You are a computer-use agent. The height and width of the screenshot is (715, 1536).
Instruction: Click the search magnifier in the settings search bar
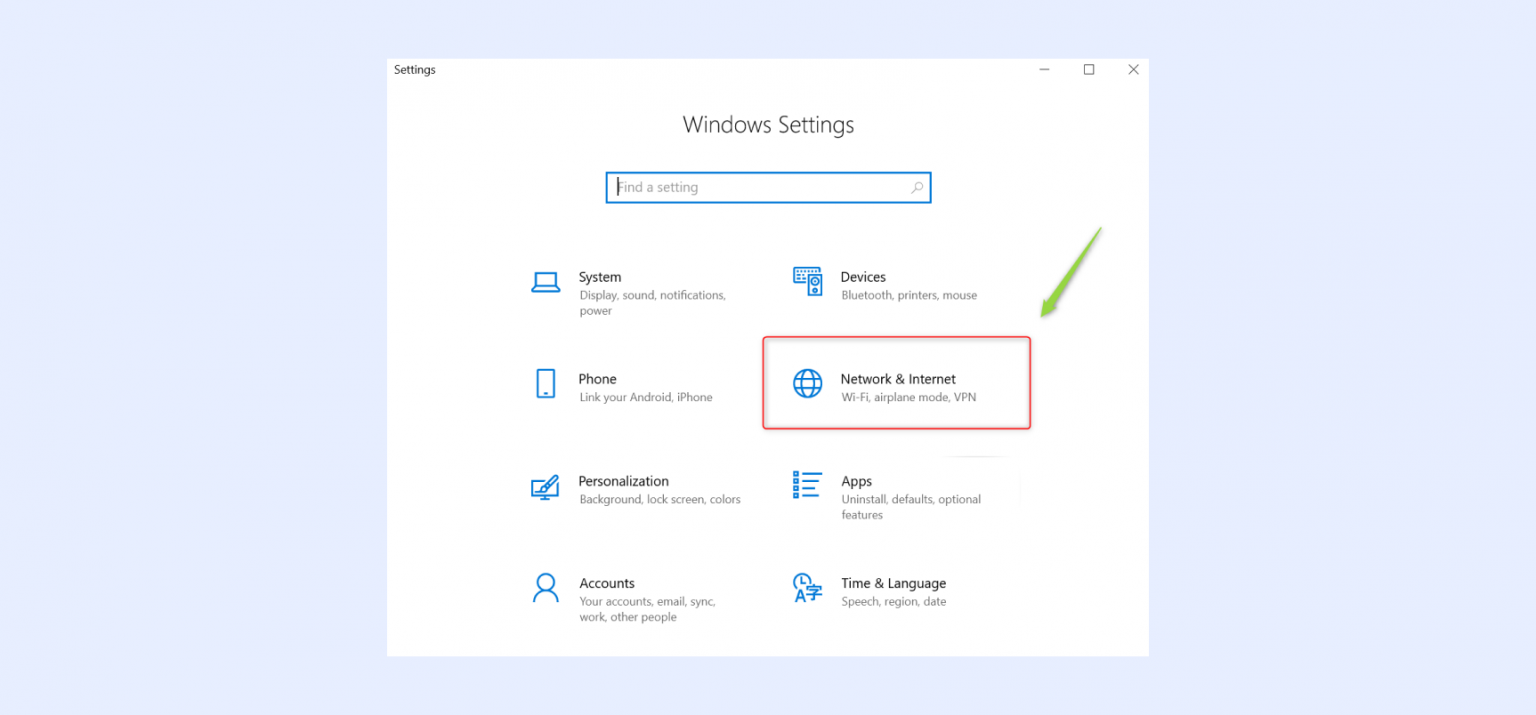click(x=917, y=187)
